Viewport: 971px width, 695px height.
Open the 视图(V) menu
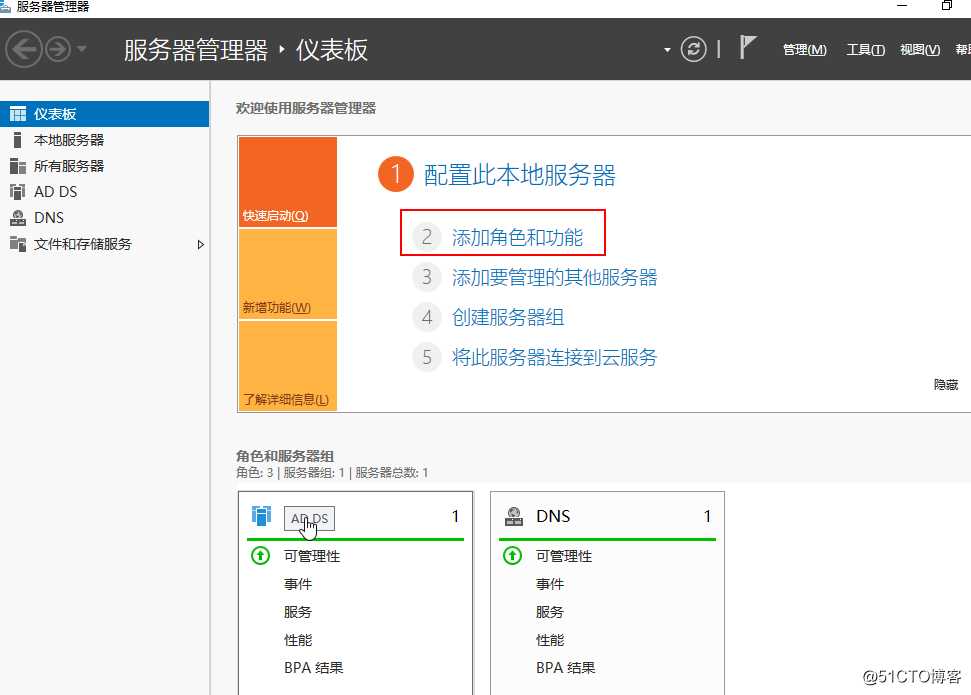tap(920, 50)
